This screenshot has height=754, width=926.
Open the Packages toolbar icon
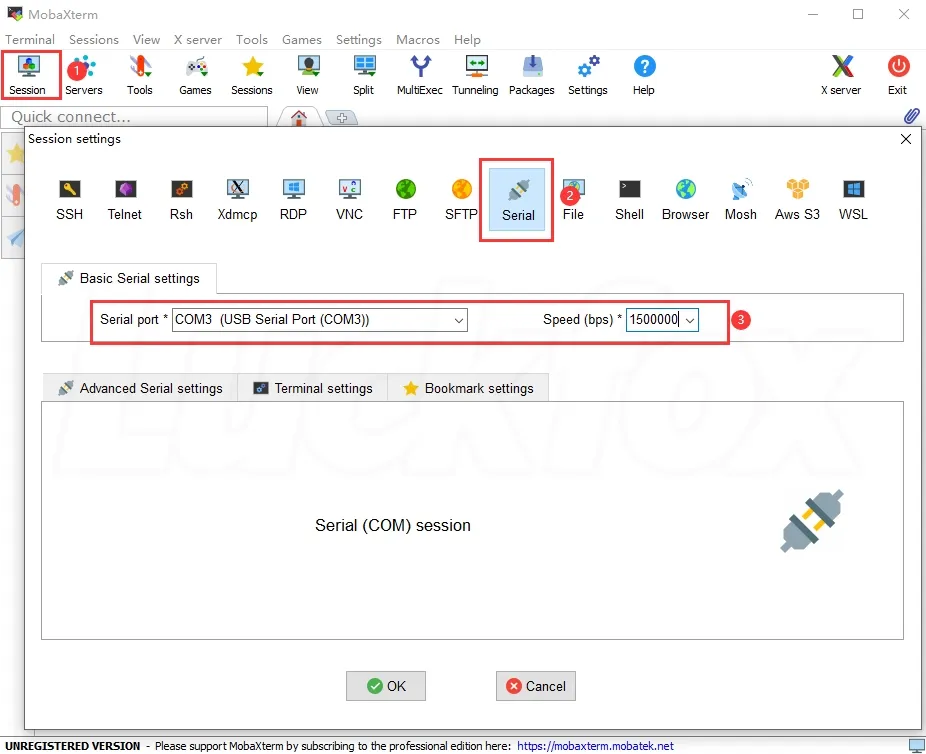[x=532, y=74]
